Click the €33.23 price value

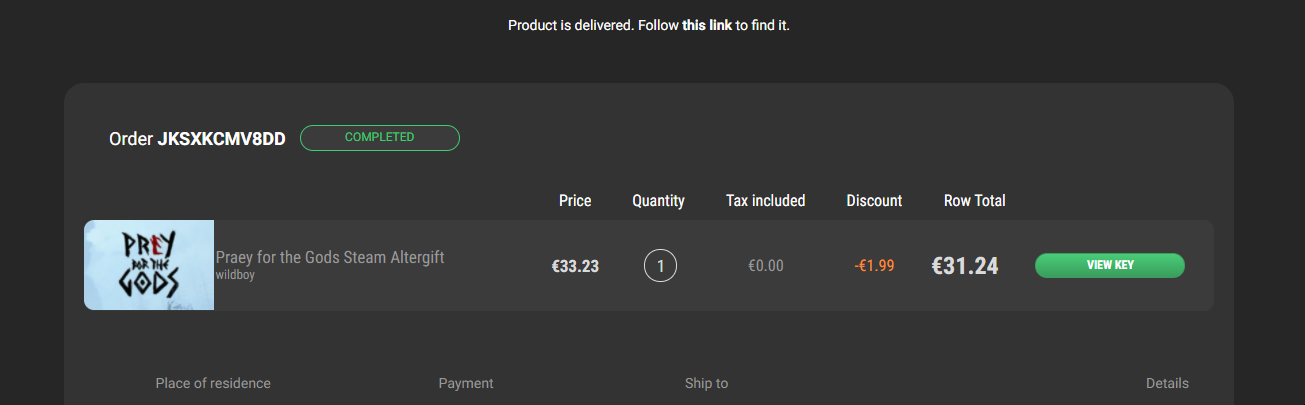point(575,266)
